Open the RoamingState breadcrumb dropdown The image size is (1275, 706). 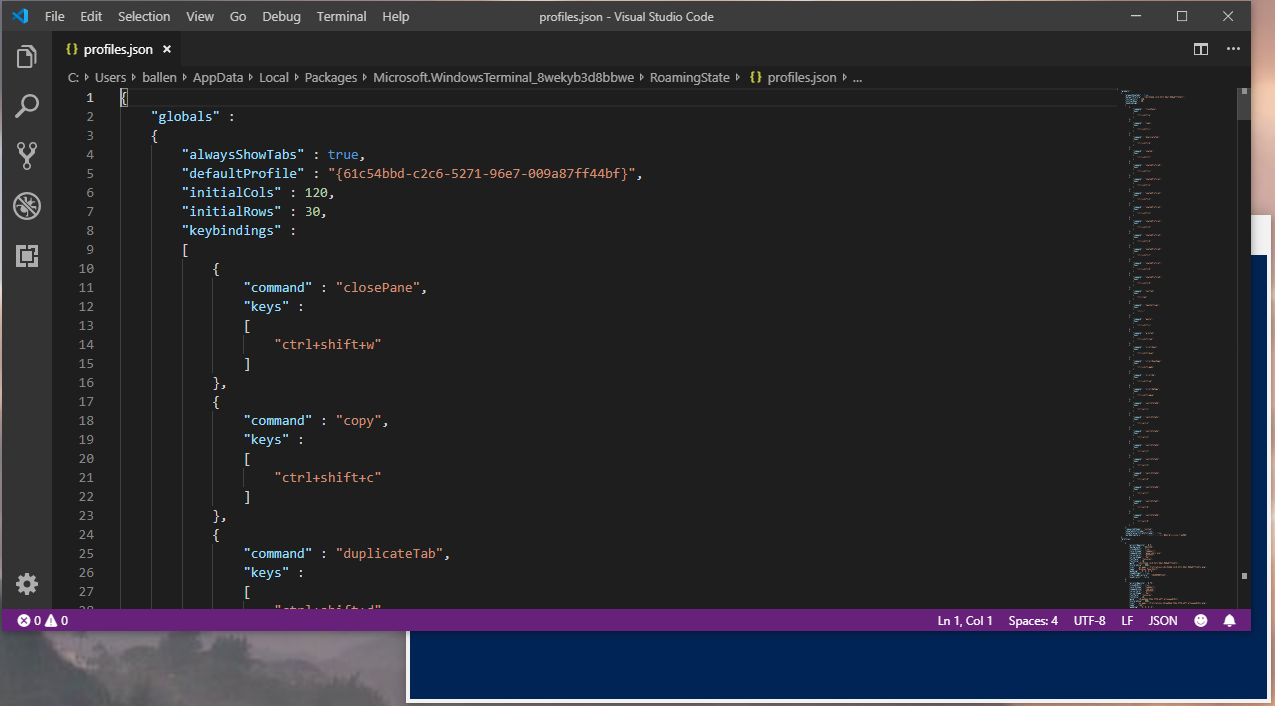[x=689, y=77]
